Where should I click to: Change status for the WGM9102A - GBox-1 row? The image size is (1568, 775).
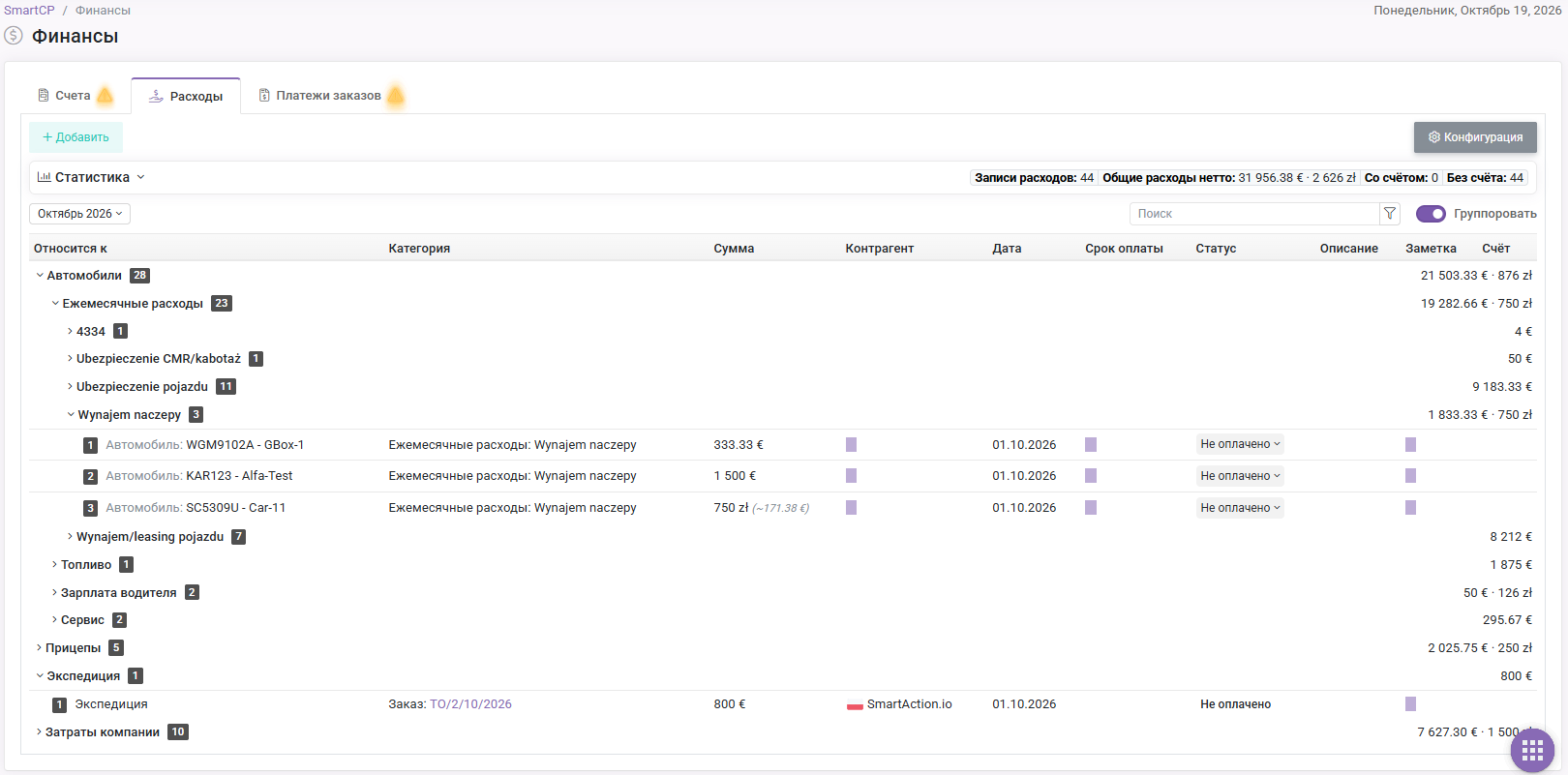[1240, 445]
